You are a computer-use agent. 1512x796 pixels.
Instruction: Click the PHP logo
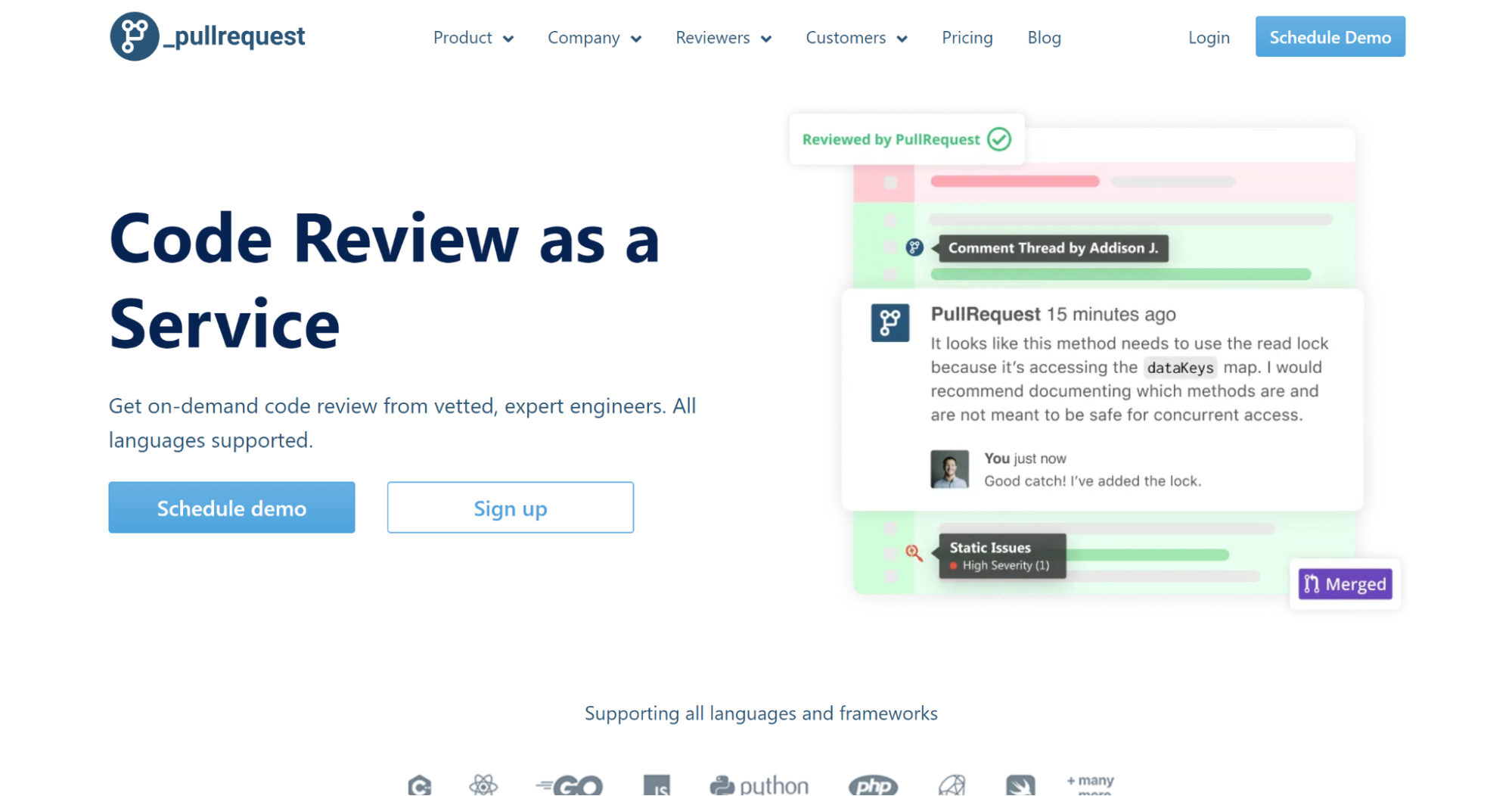873,786
